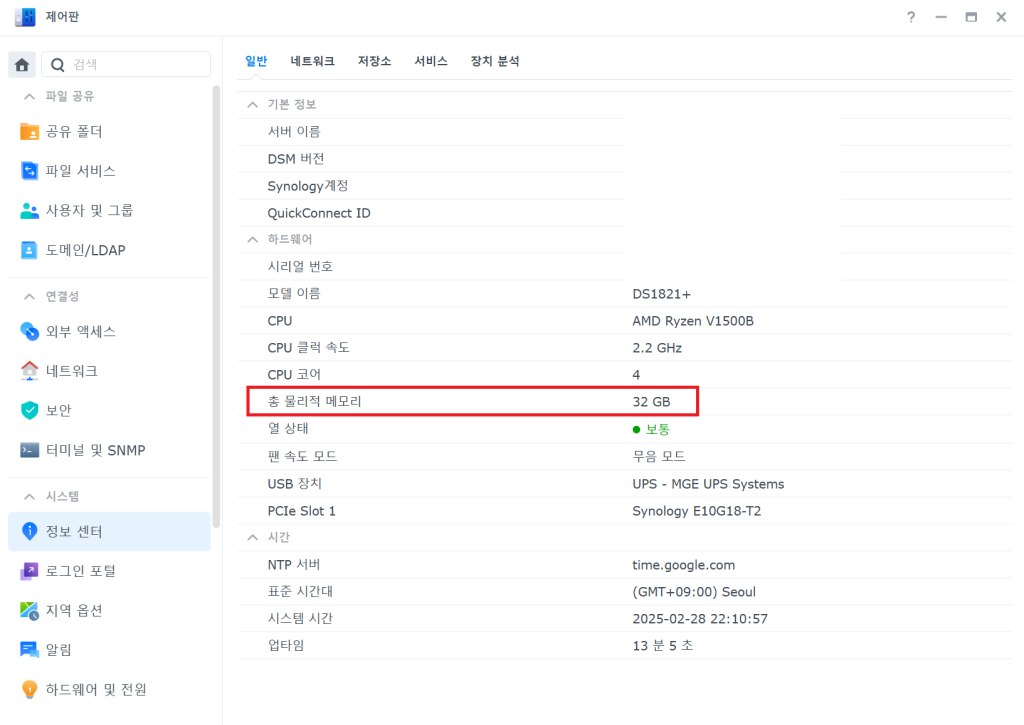This screenshot has width=1024, height=725.
Task: Open the sidebar Network (네트워크) house icon
Action: click(x=29, y=371)
